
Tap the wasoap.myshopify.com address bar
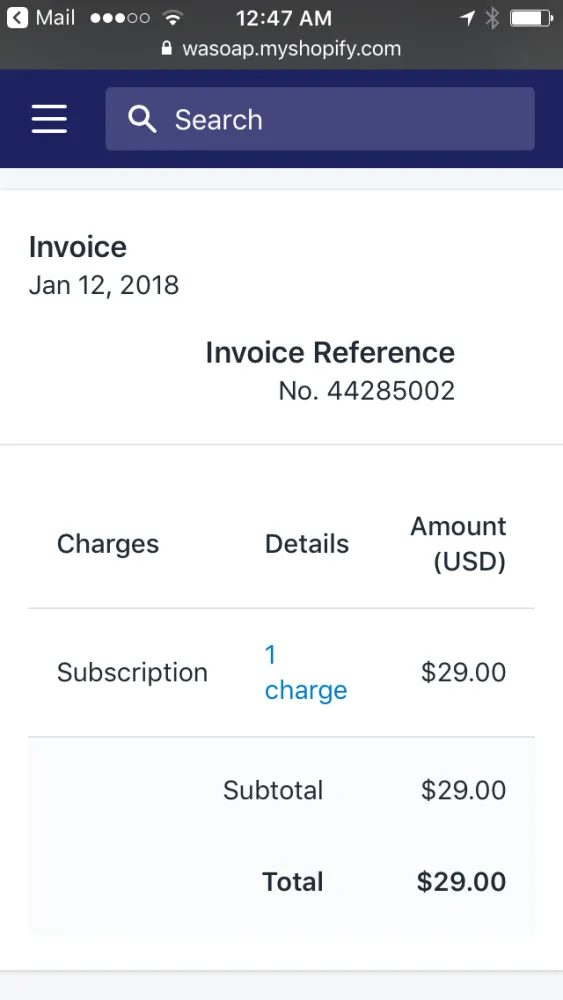tap(281, 48)
